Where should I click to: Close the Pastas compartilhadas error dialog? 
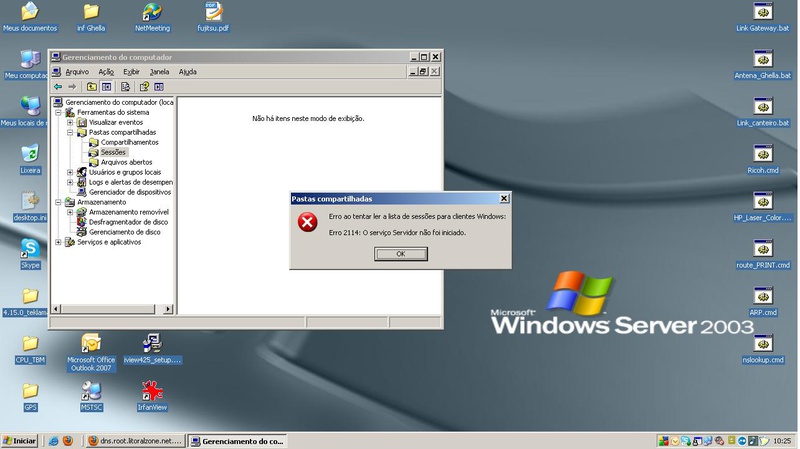(504, 198)
